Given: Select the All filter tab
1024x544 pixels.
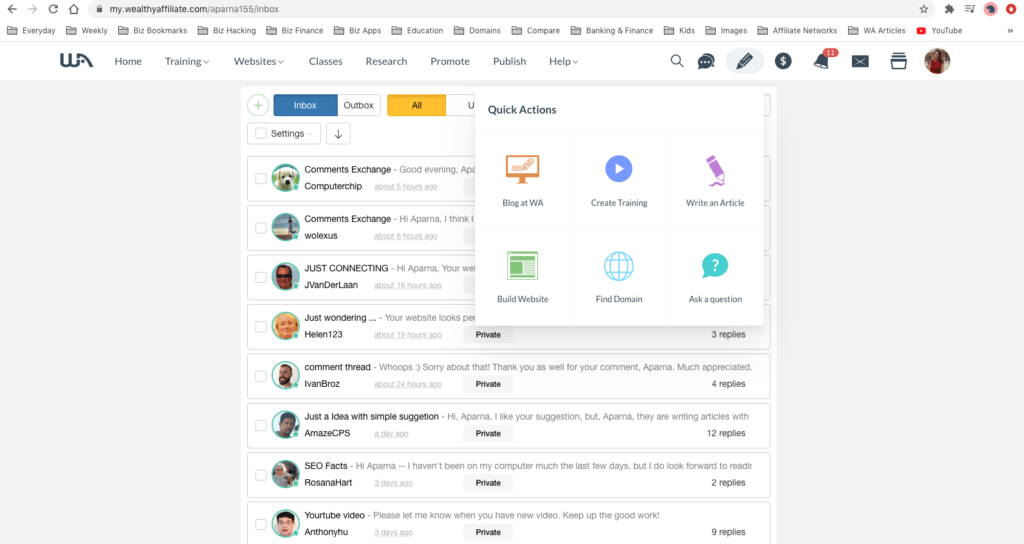Looking at the screenshot, I should tap(416, 105).
